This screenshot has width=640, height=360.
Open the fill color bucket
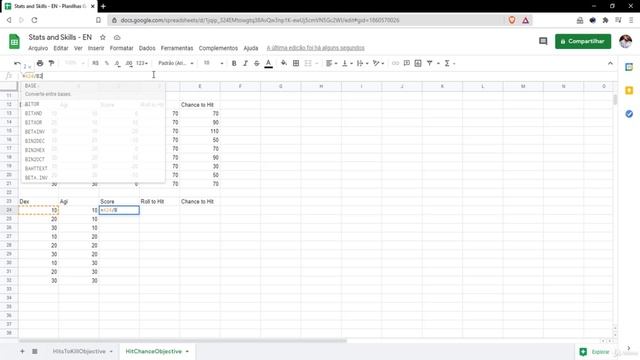click(x=284, y=63)
